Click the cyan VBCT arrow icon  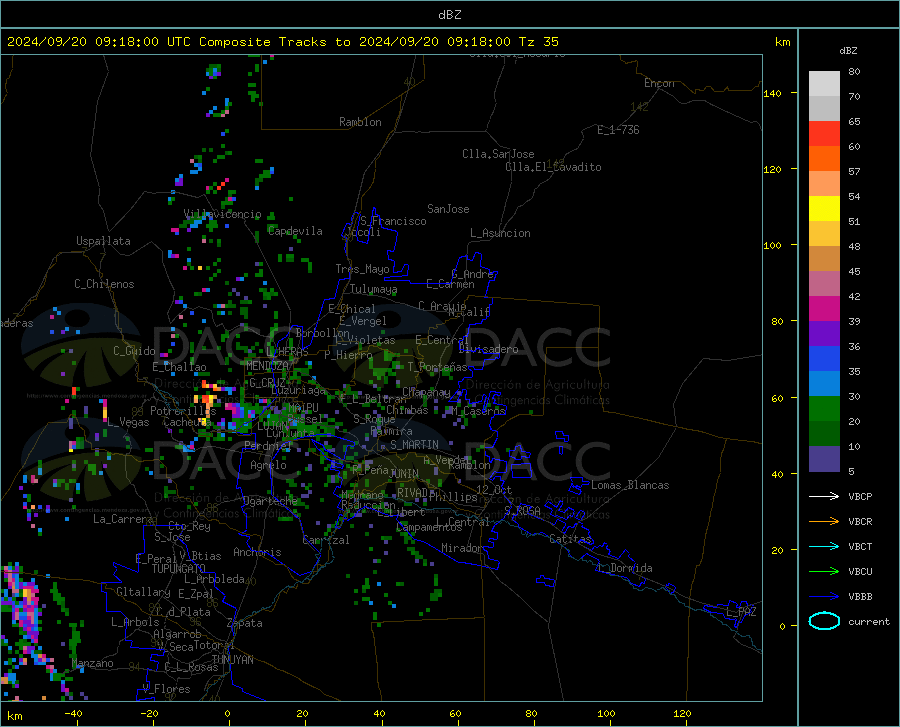[824, 546]
